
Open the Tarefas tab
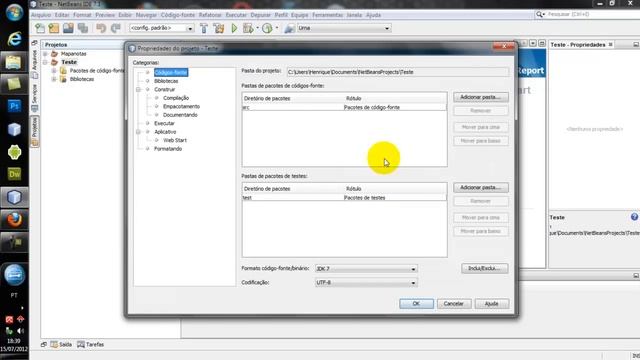click(x=91, y=344)
